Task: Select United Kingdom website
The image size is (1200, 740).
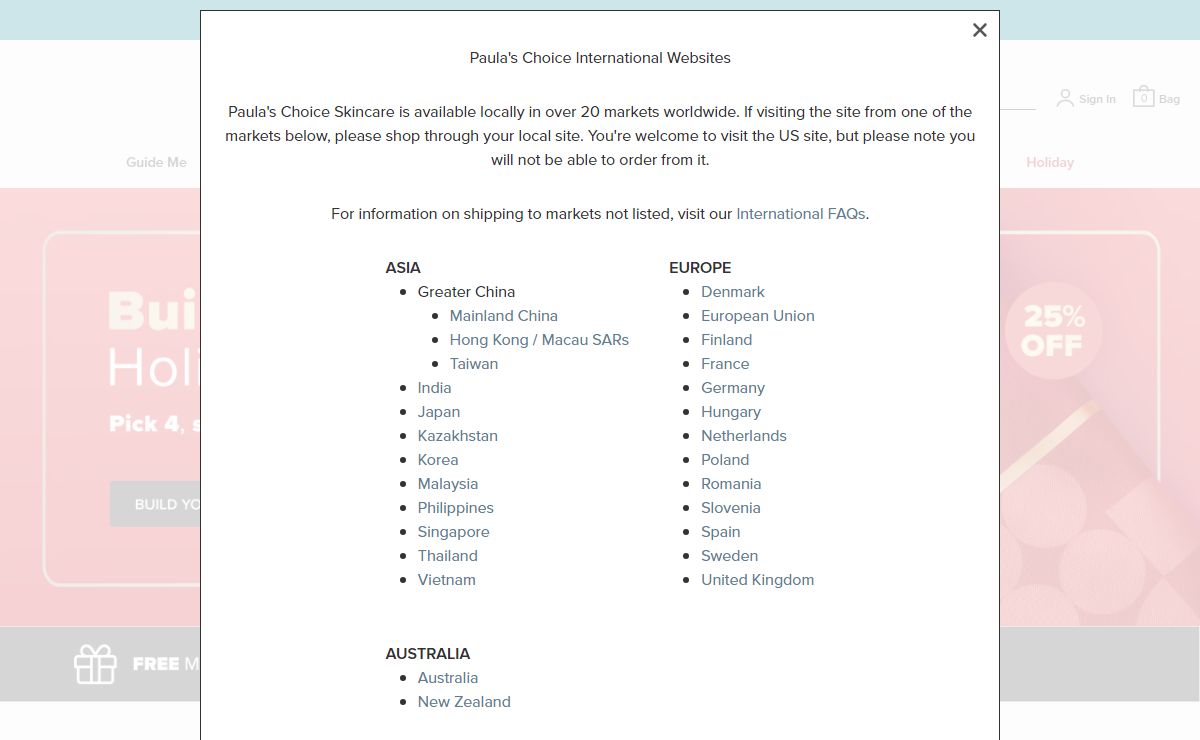Action: [758, 580]
